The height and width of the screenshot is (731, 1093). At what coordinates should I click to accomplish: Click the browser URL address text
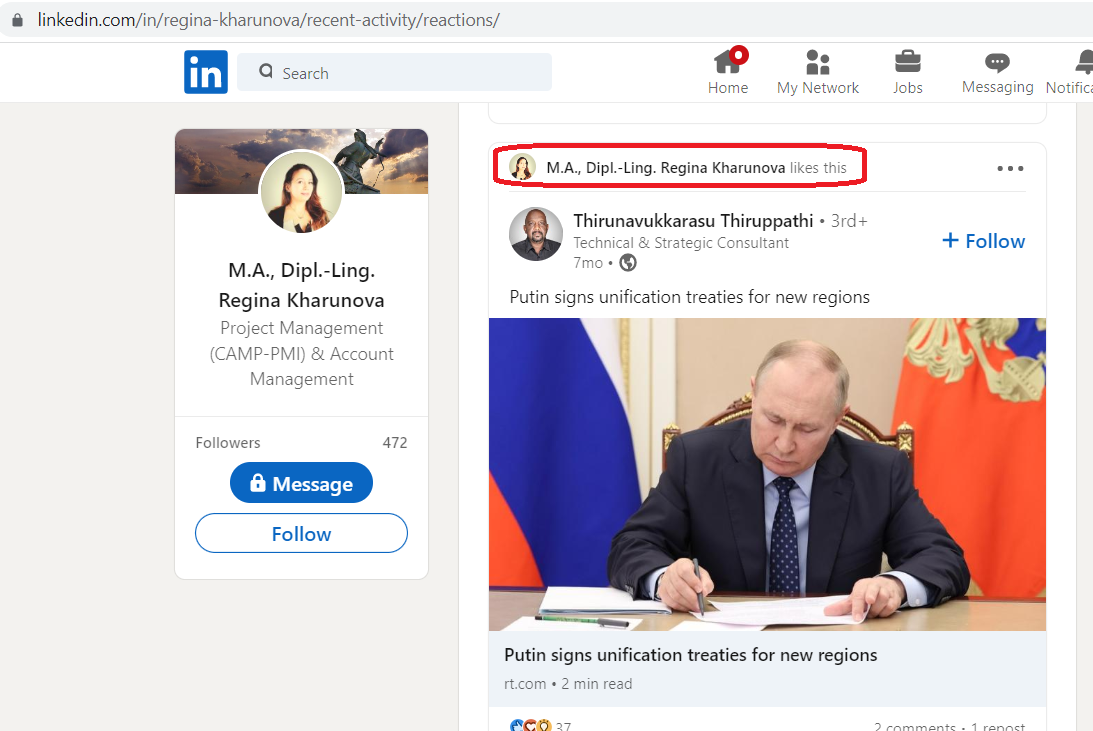point(268,20)
